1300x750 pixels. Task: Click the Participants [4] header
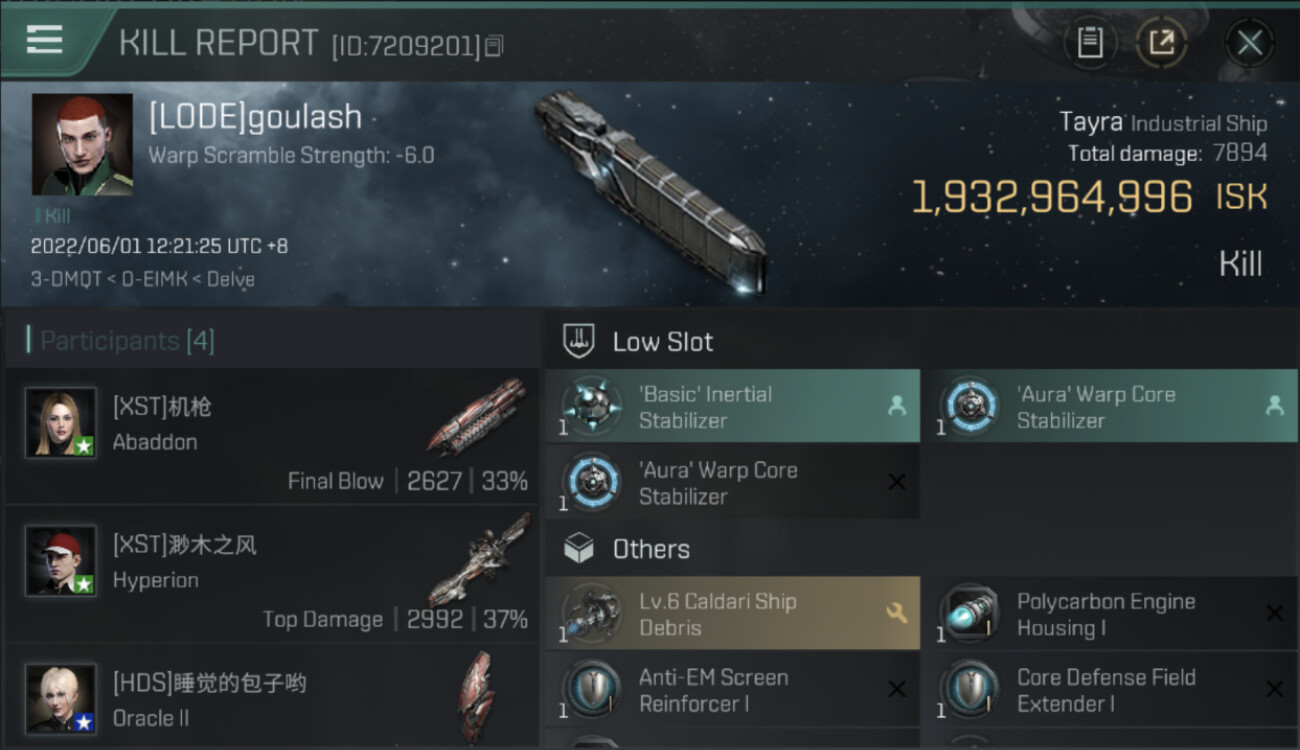coord(126,341)
